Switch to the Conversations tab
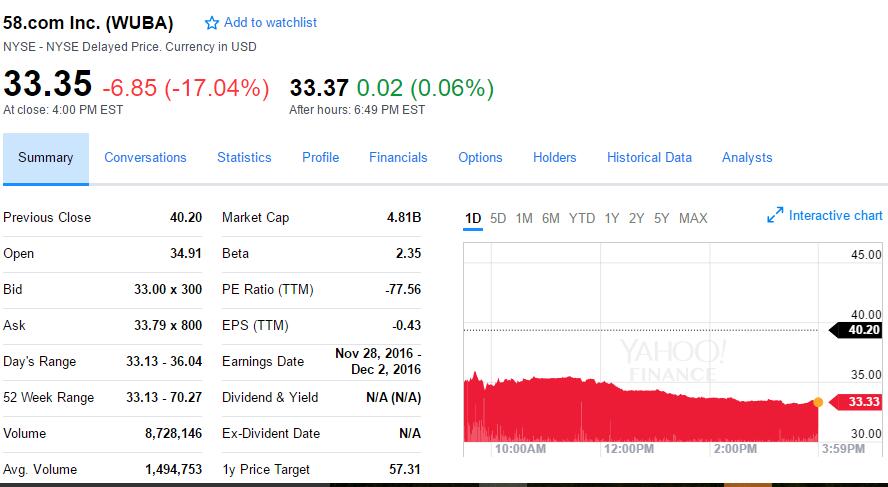This screenshot has height=487, width=888. [x=145, y=158]
